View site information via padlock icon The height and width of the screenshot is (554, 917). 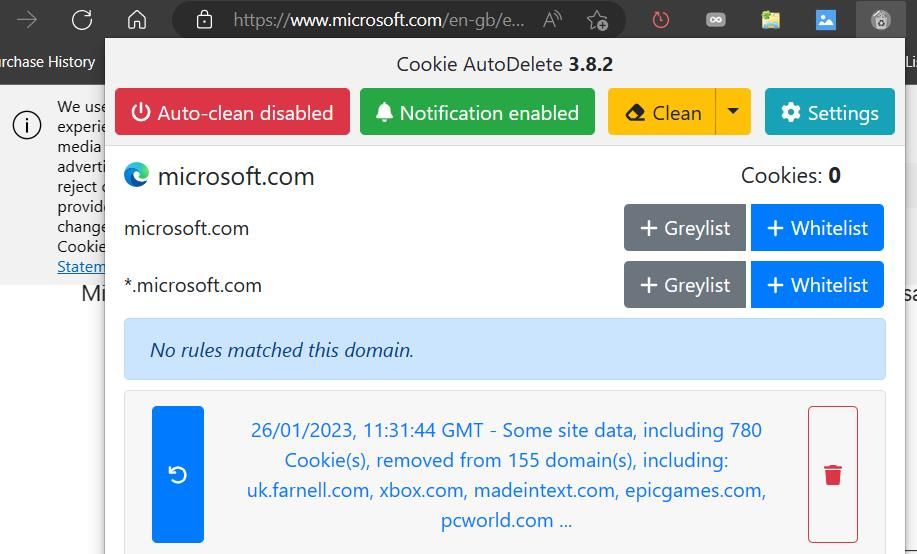pyautogui.click(x=204, y=20)
